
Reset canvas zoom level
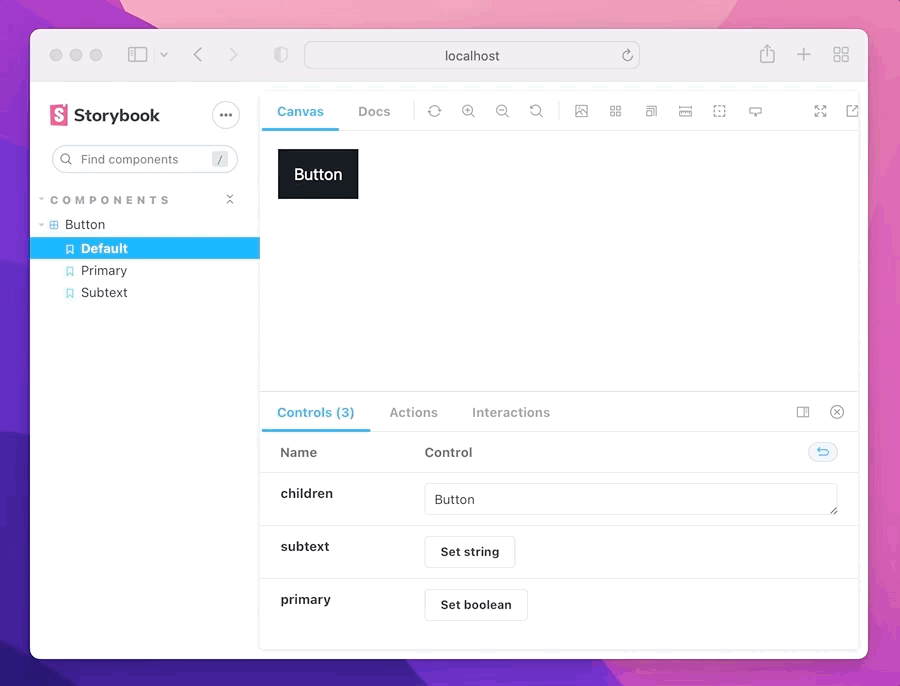click(536, 111)
